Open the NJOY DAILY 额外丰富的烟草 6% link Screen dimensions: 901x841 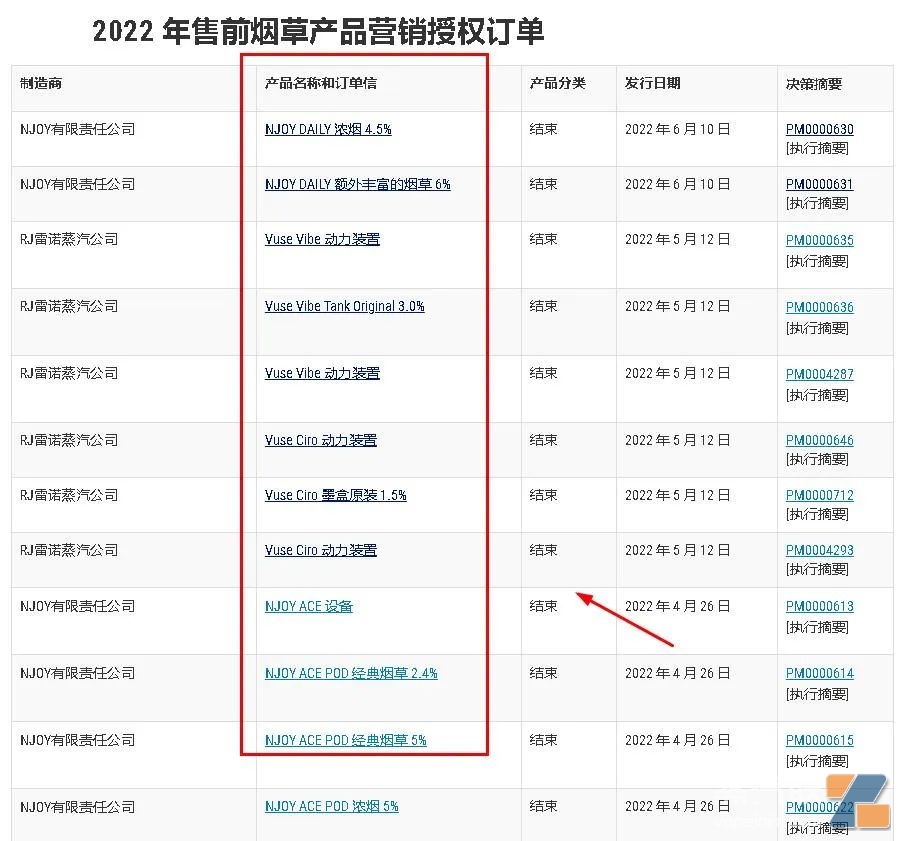coord(356,184)
